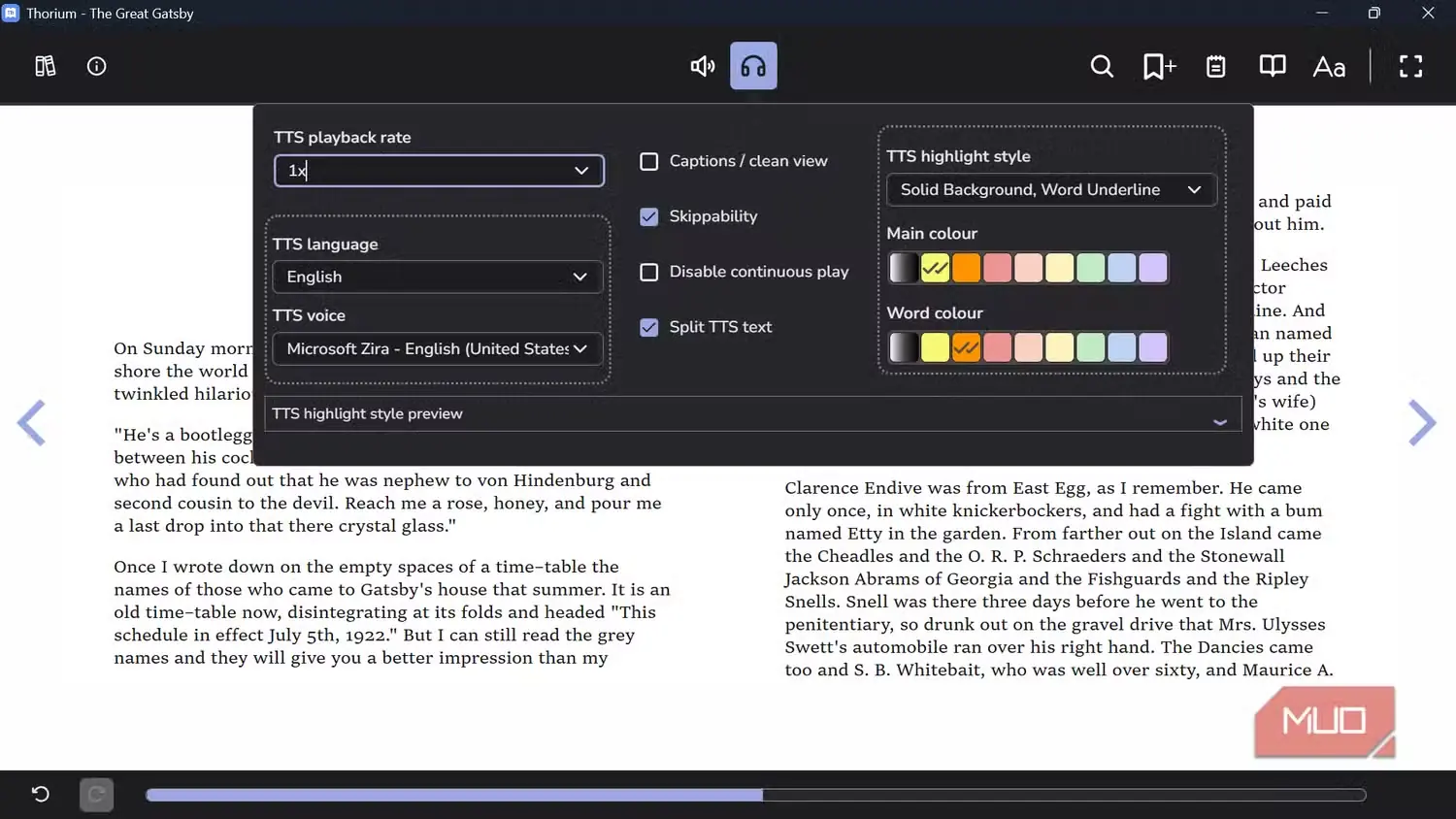Click the history back arrow in the bottom bar
The image size is (1456, 819).
coord(40,795)
